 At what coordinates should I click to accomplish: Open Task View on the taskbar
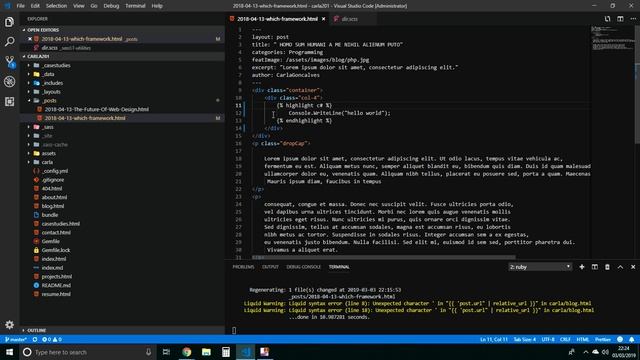pyautogui.click(x=166, y=352)
